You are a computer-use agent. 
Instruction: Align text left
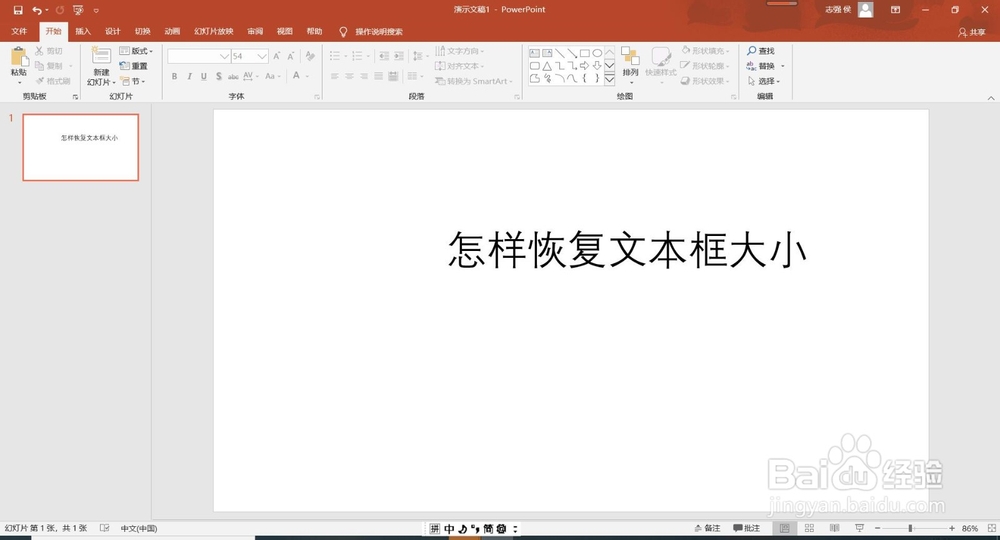coord(335,76)
